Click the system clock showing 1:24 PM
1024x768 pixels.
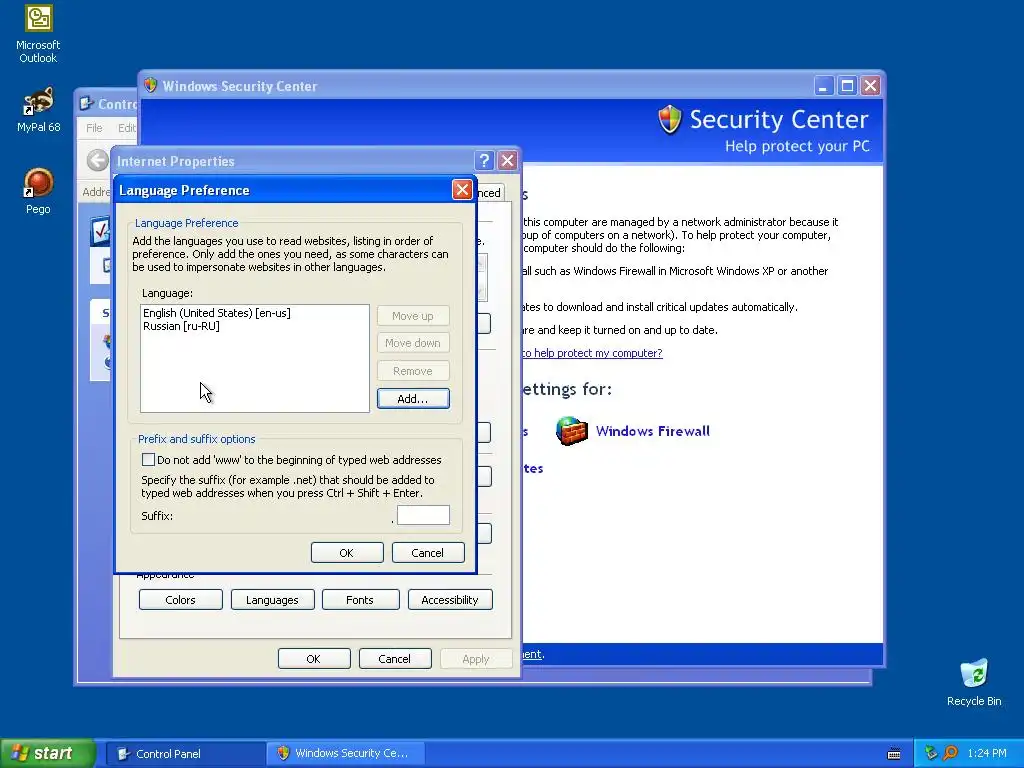coord(987,754)
